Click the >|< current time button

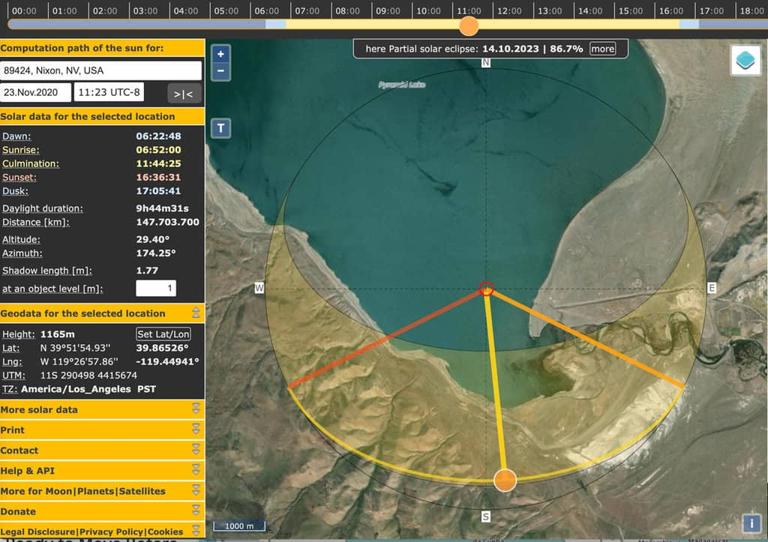click(183, 94)
